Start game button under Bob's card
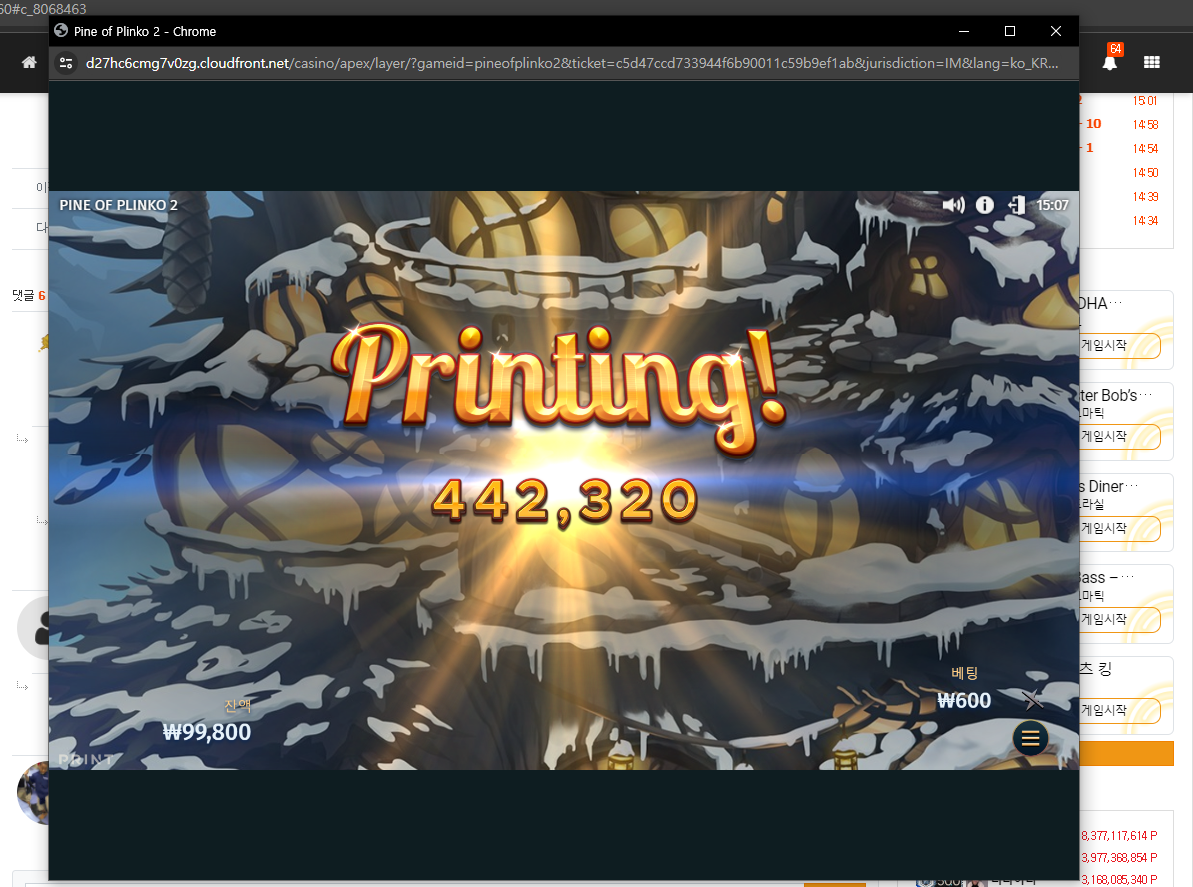 tap(1118, 437)
